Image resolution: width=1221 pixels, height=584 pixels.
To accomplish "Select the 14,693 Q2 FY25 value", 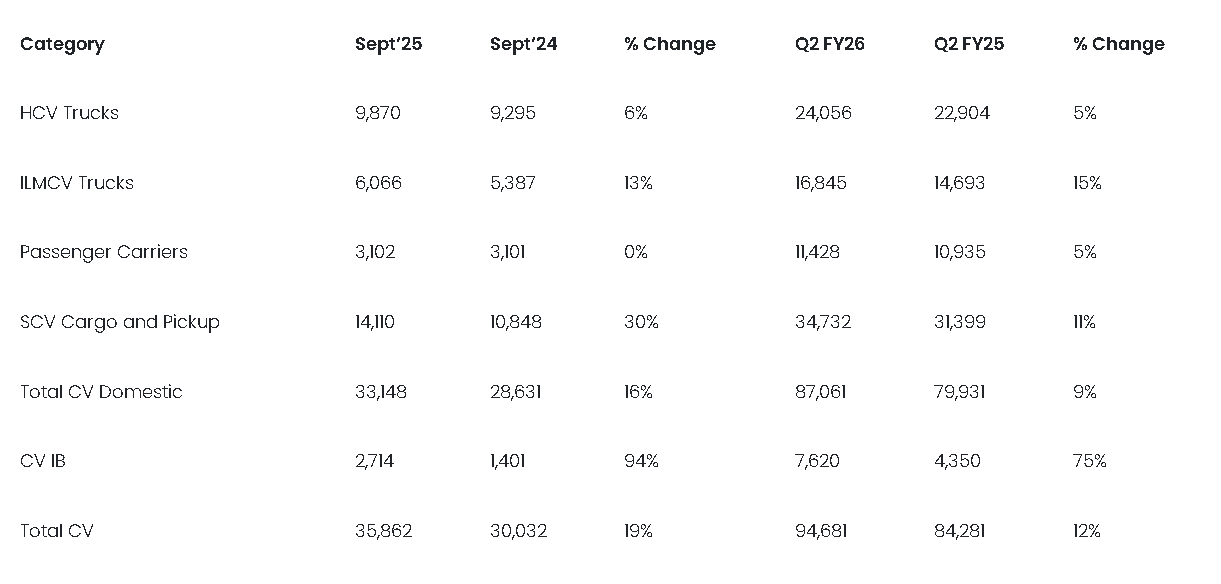I will pyautogui.click(x=959, y=183).
